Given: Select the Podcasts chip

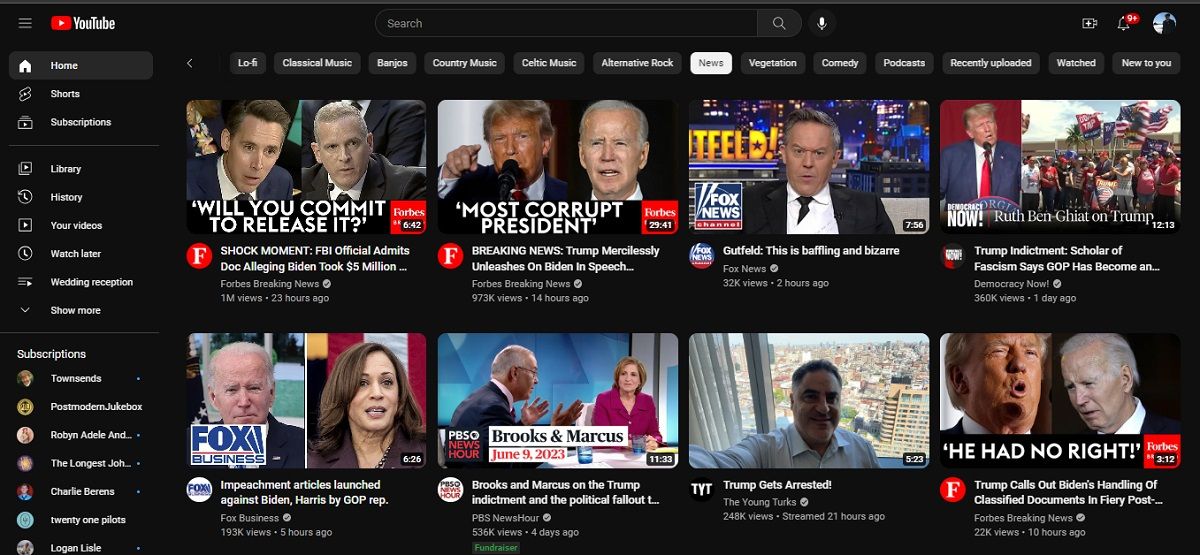Looking at the screenshot, I should (904, 63).
